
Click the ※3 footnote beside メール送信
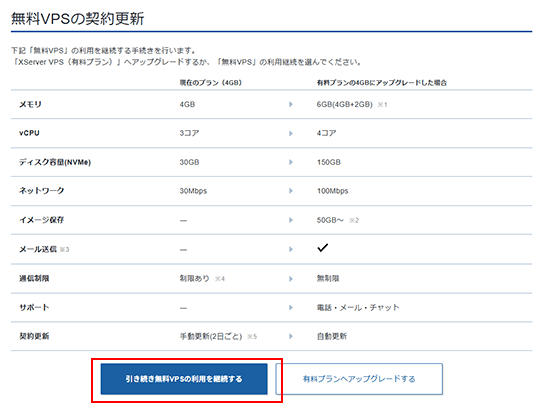tap(64, 249)
